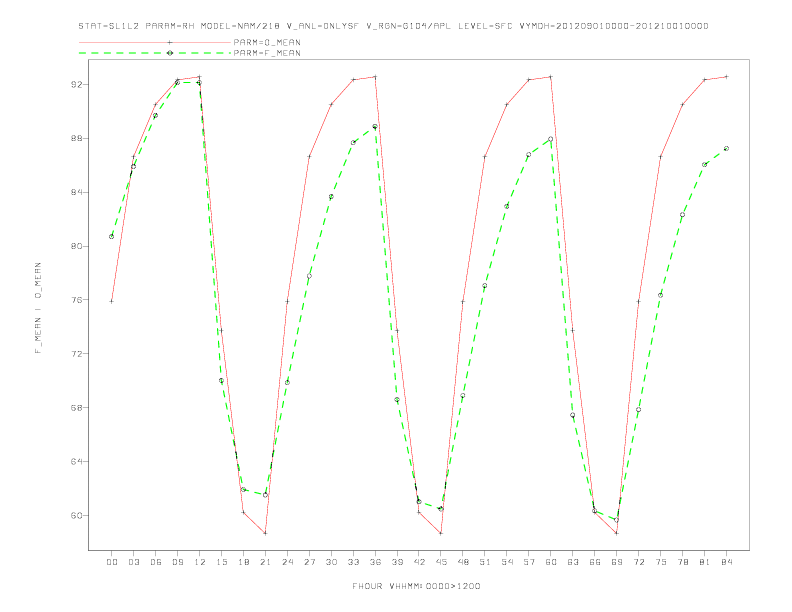Click the 88 tick label on y-axis
Viewport: 792px width, 612px height.
[x=76, y=138]
